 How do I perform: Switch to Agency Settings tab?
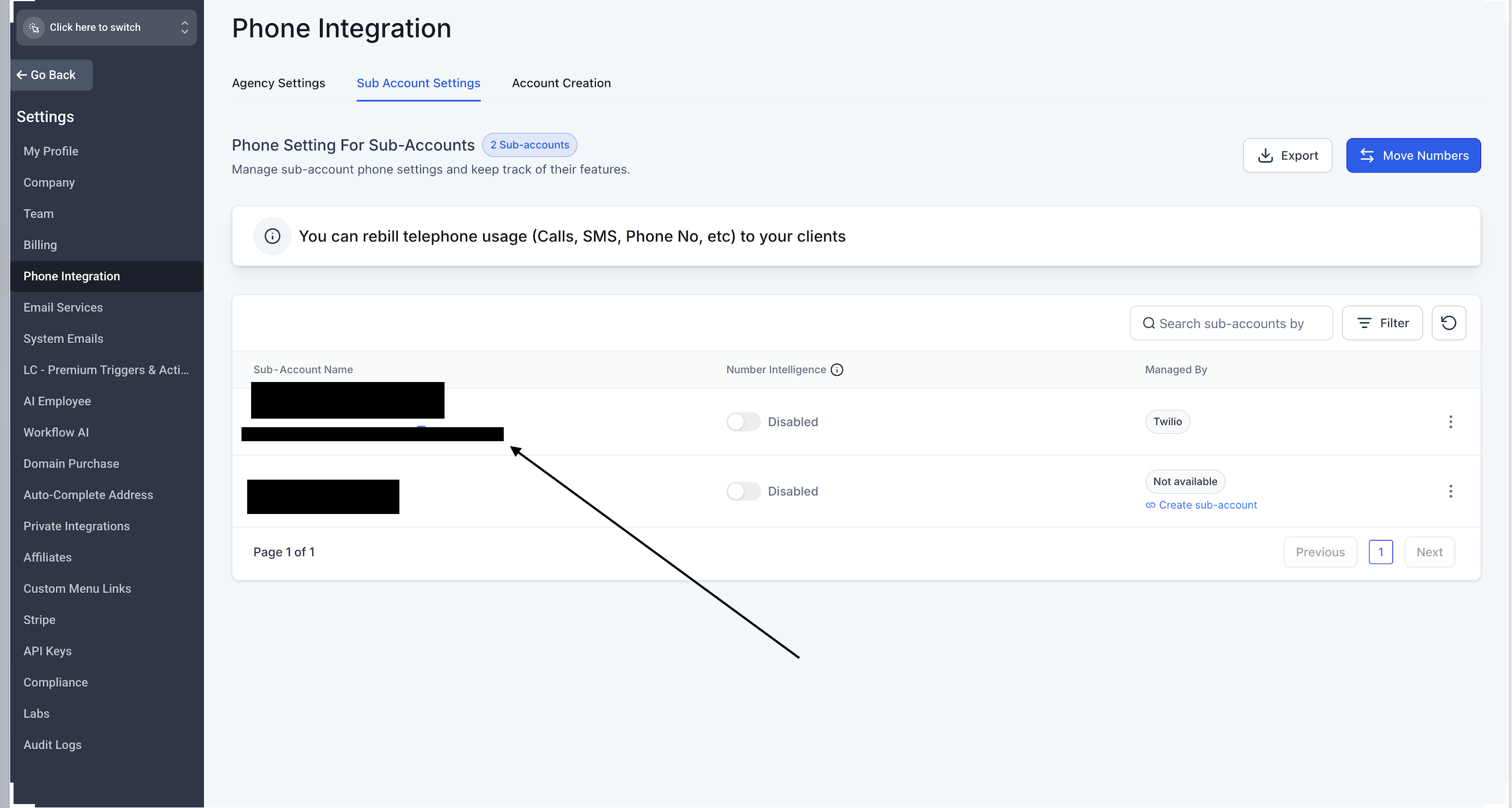[x=278, y=84]
